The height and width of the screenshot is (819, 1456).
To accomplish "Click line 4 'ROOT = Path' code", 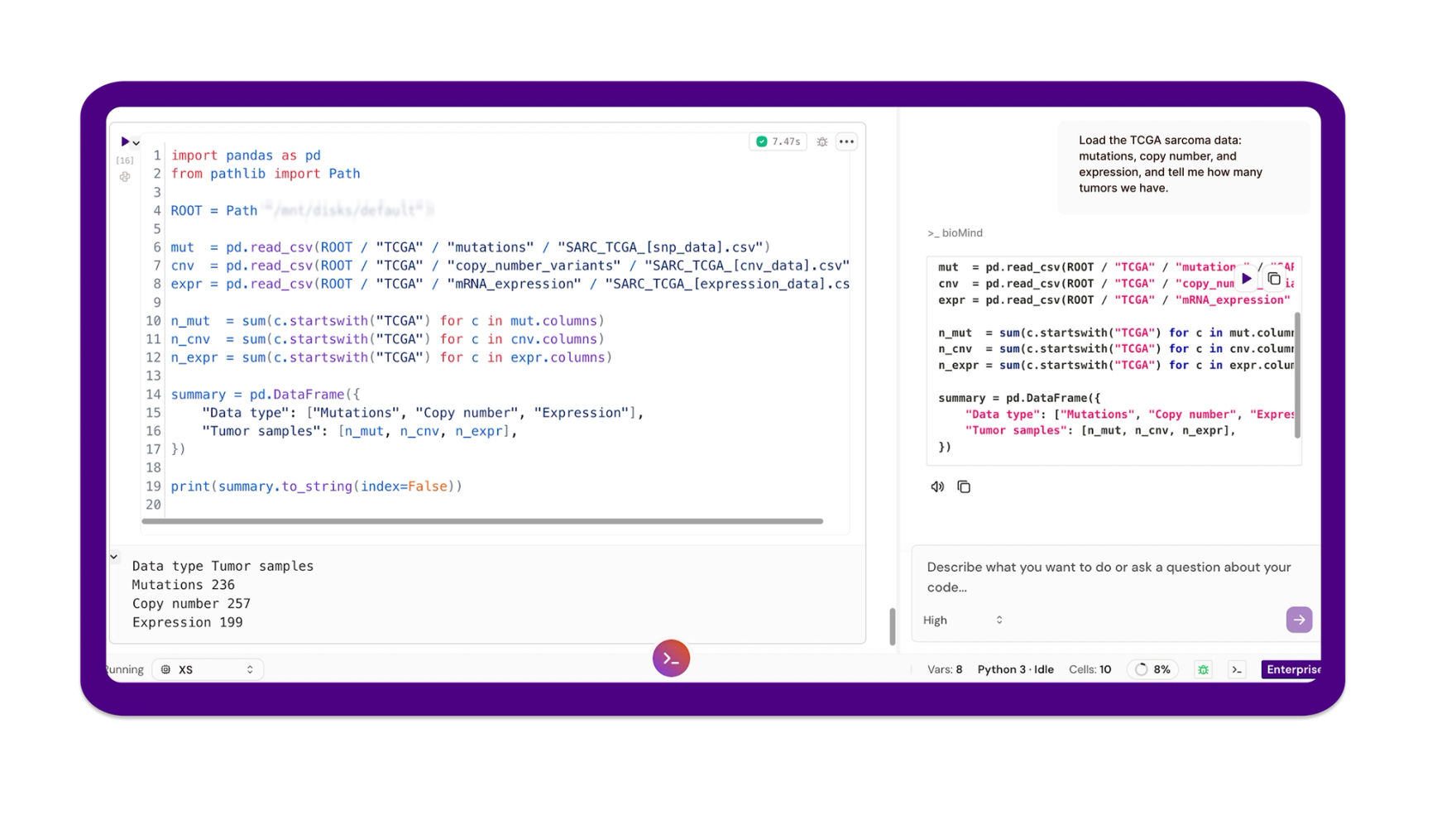I will (x=214, y=211).
